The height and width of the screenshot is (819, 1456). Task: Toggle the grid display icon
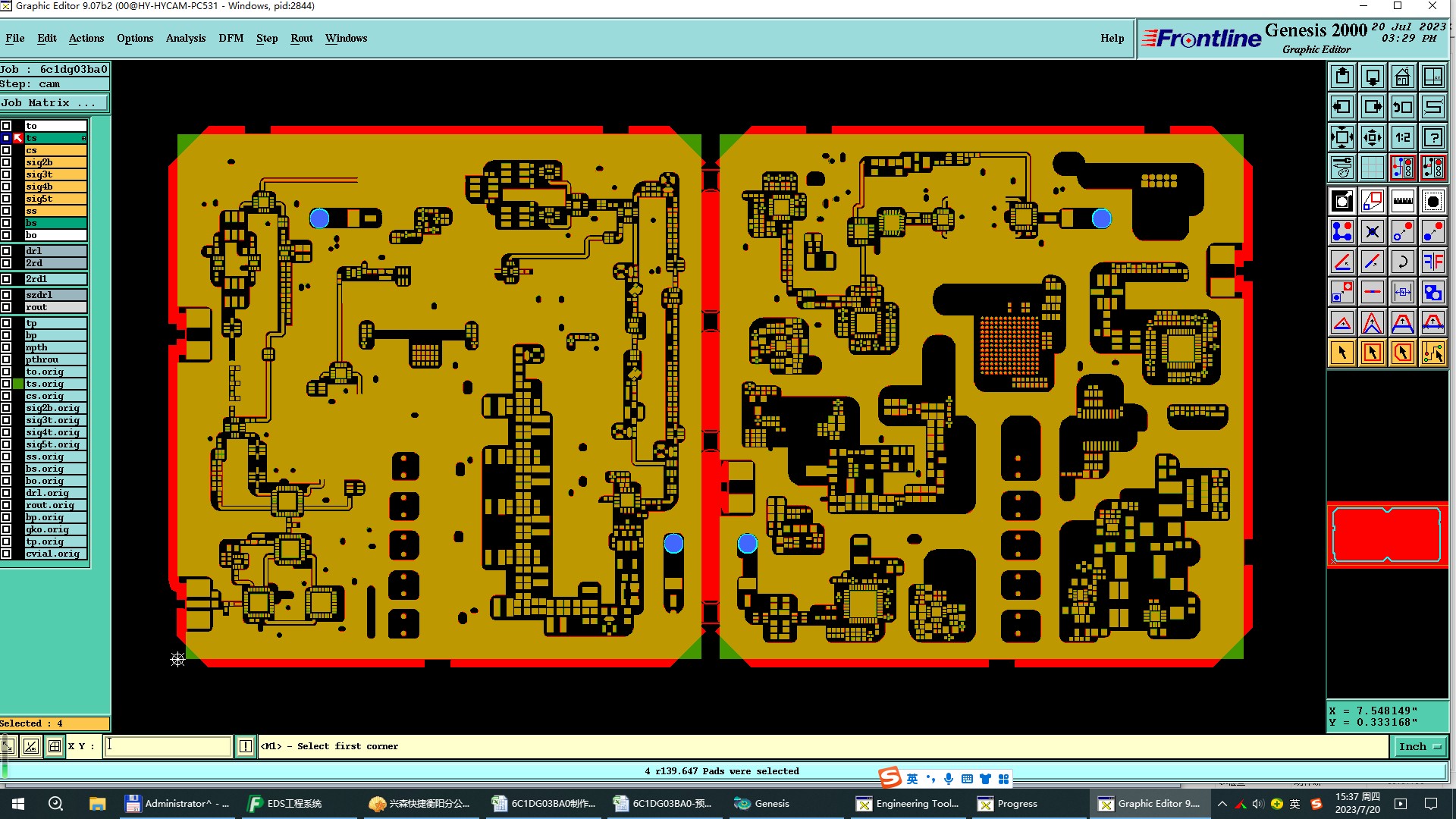click(1372, 168)
